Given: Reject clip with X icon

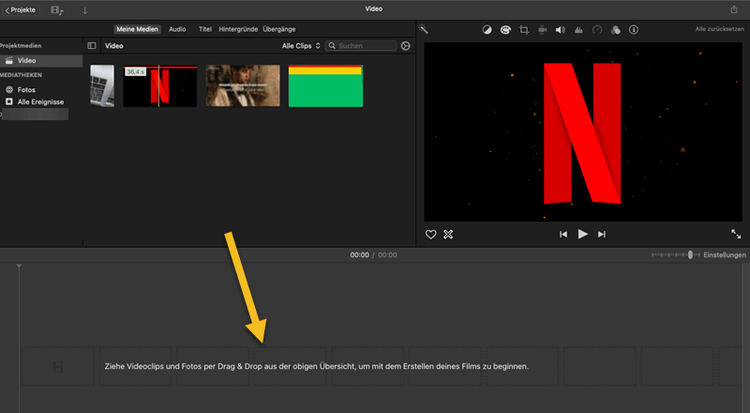Looking at the screenshot, I should pyautogui.click(x=448, y=234).
